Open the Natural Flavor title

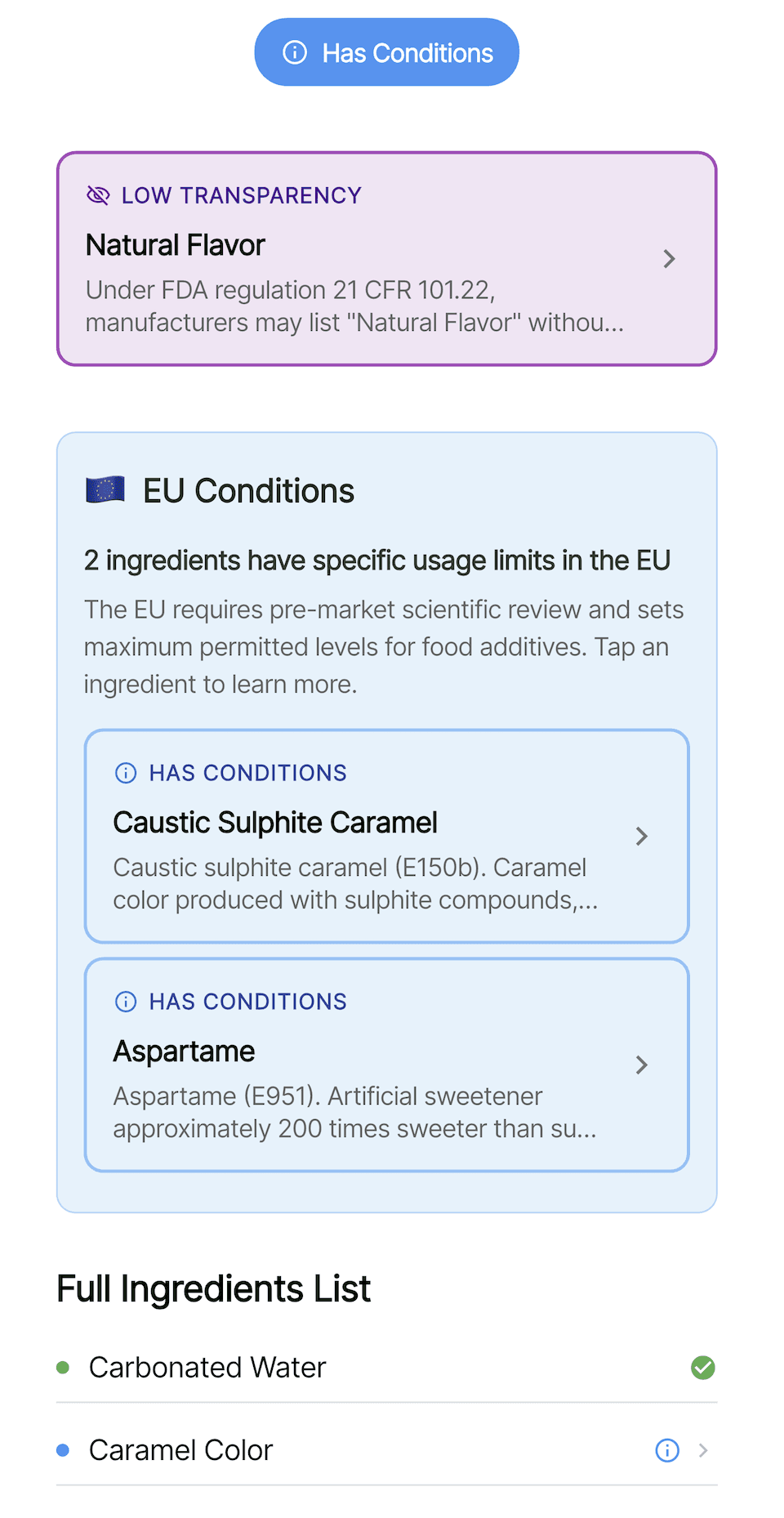pos(176,245)
